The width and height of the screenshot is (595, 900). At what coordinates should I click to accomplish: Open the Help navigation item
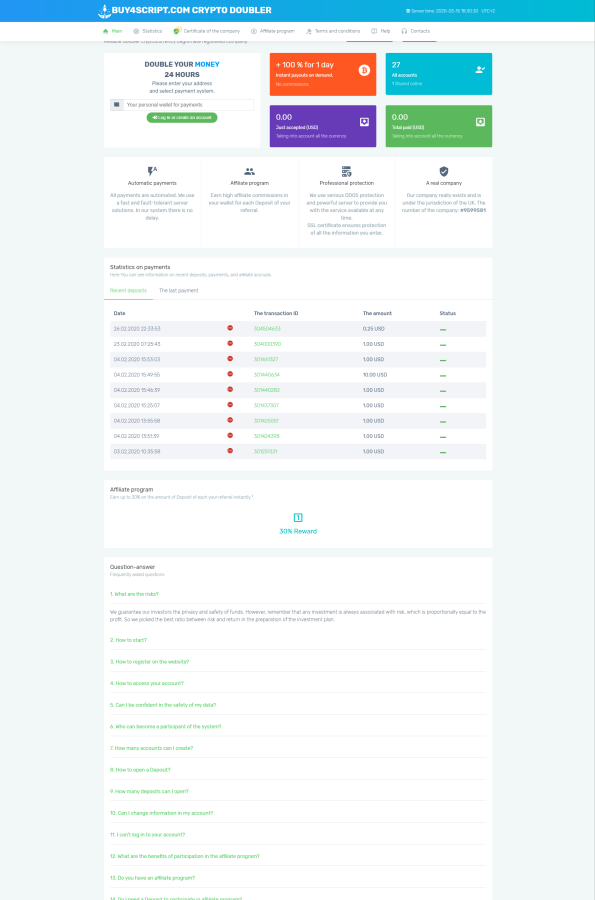pyautogui.click(x=380, y=31)
